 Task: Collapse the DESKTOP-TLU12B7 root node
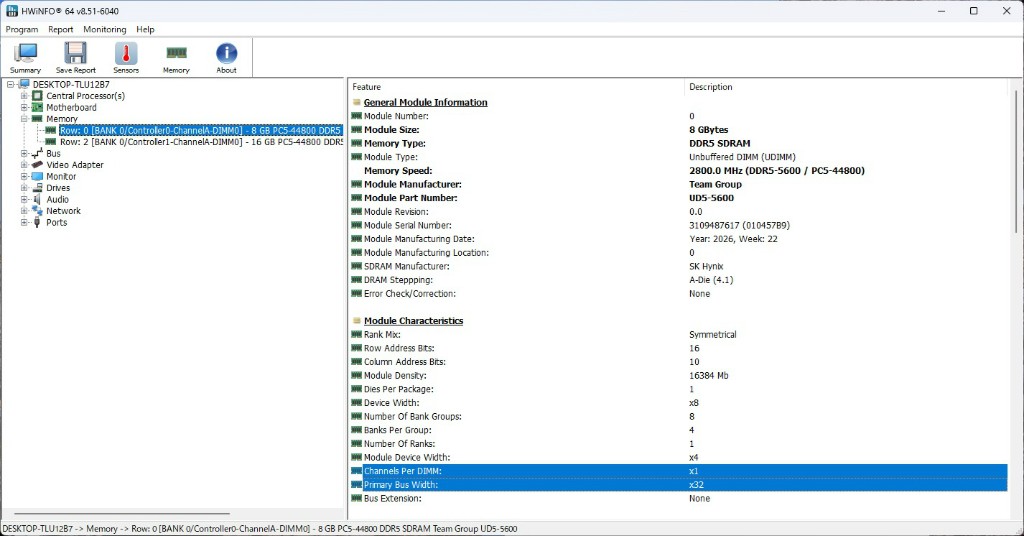tap(10, 84)
